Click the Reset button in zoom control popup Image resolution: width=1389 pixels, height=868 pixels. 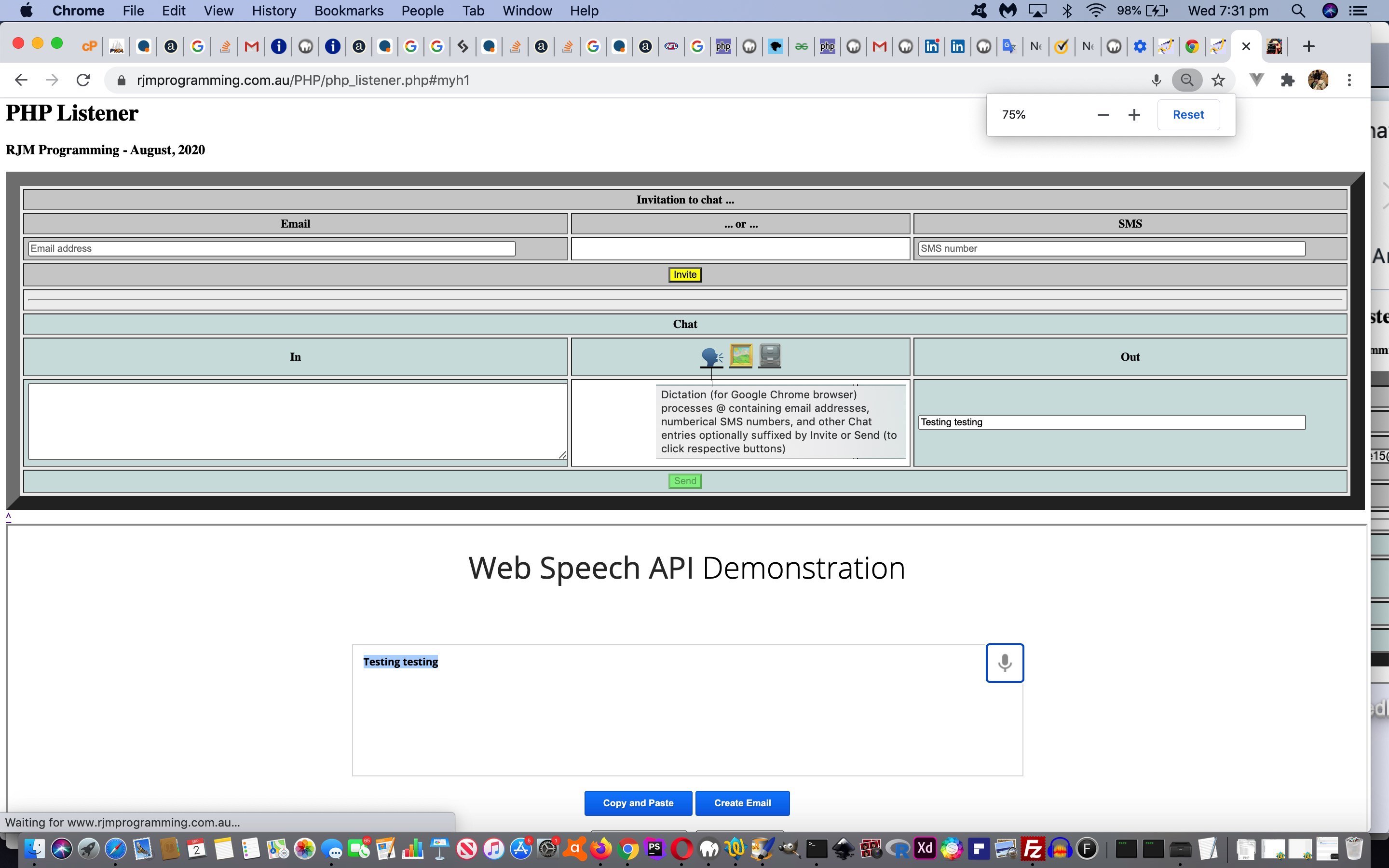click(1189, 114)
